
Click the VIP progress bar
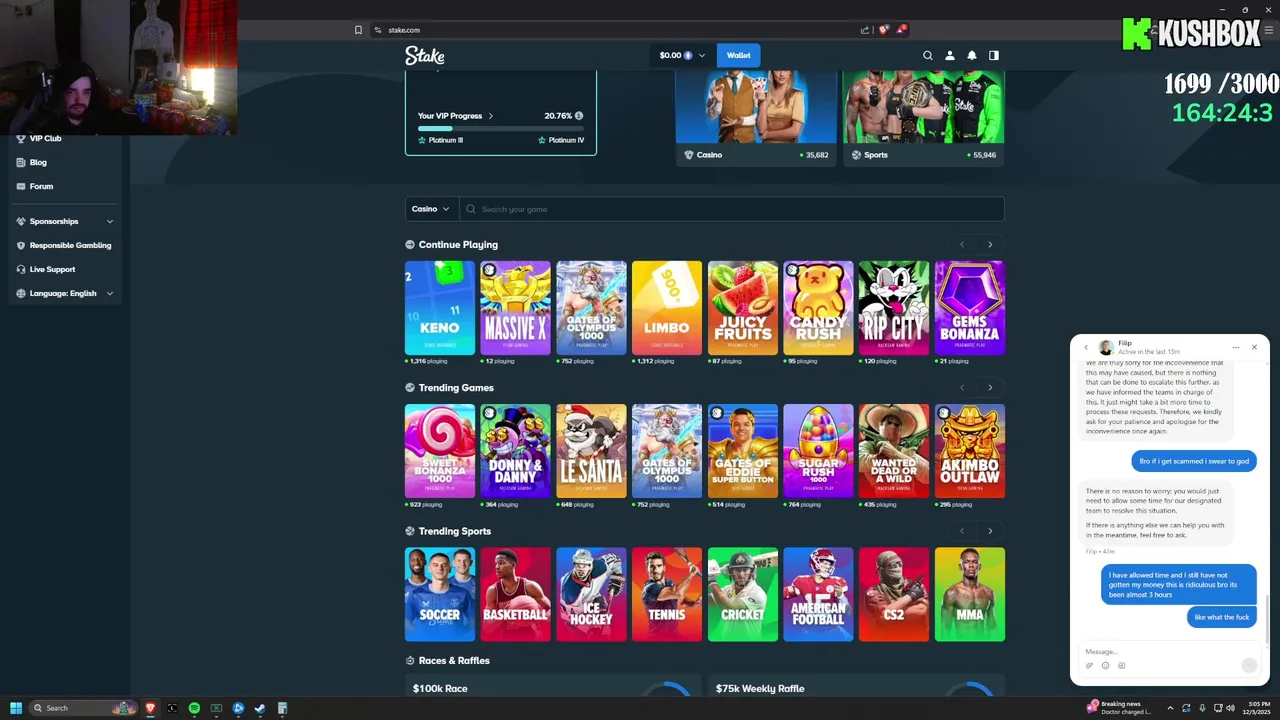[x=501, y=129]
